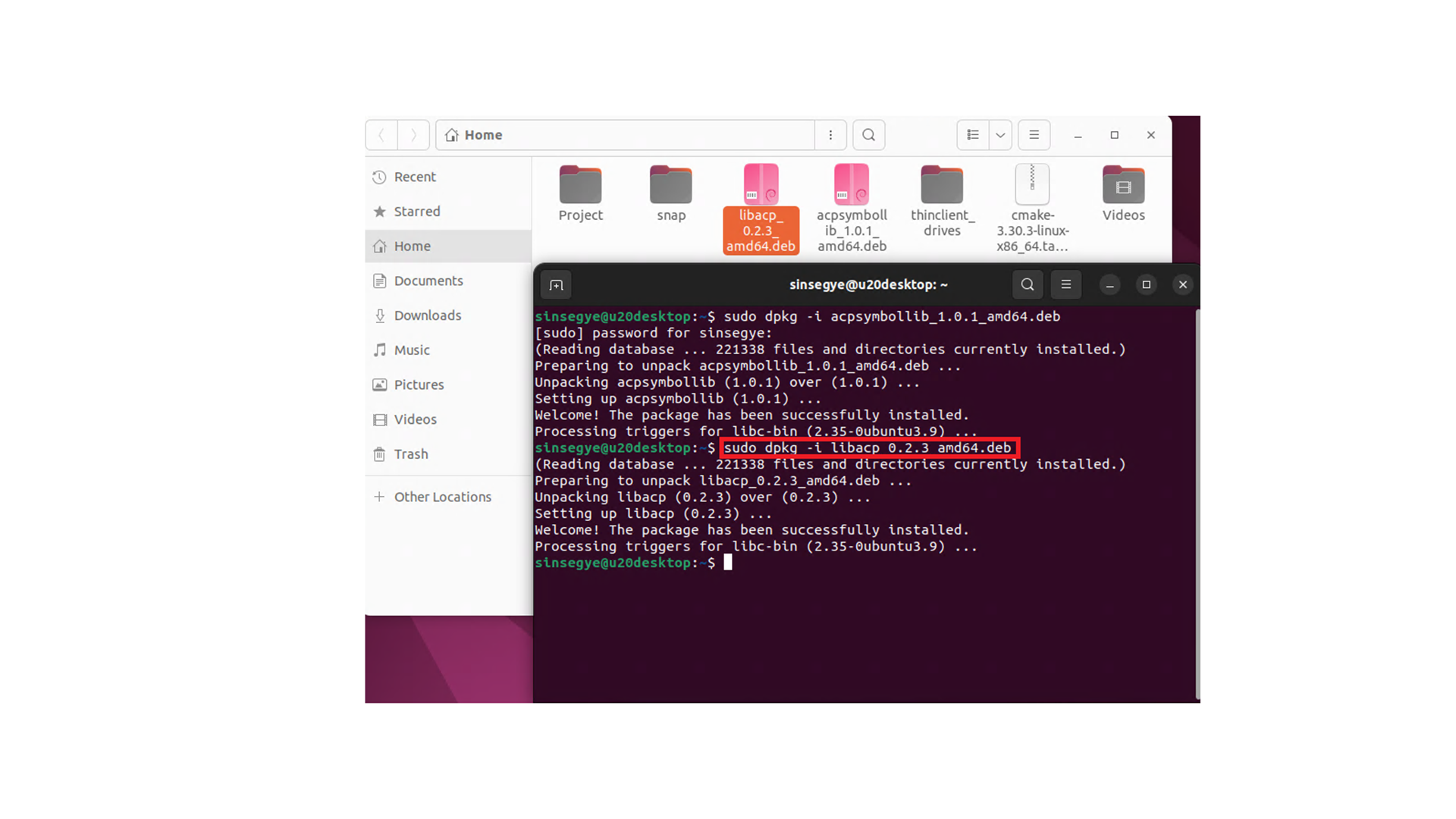Select libacp_0.2.3_amd64.deb file icon
This screenshot has width=1456, height=819.
pyautogui.click(x=761, y=184)
